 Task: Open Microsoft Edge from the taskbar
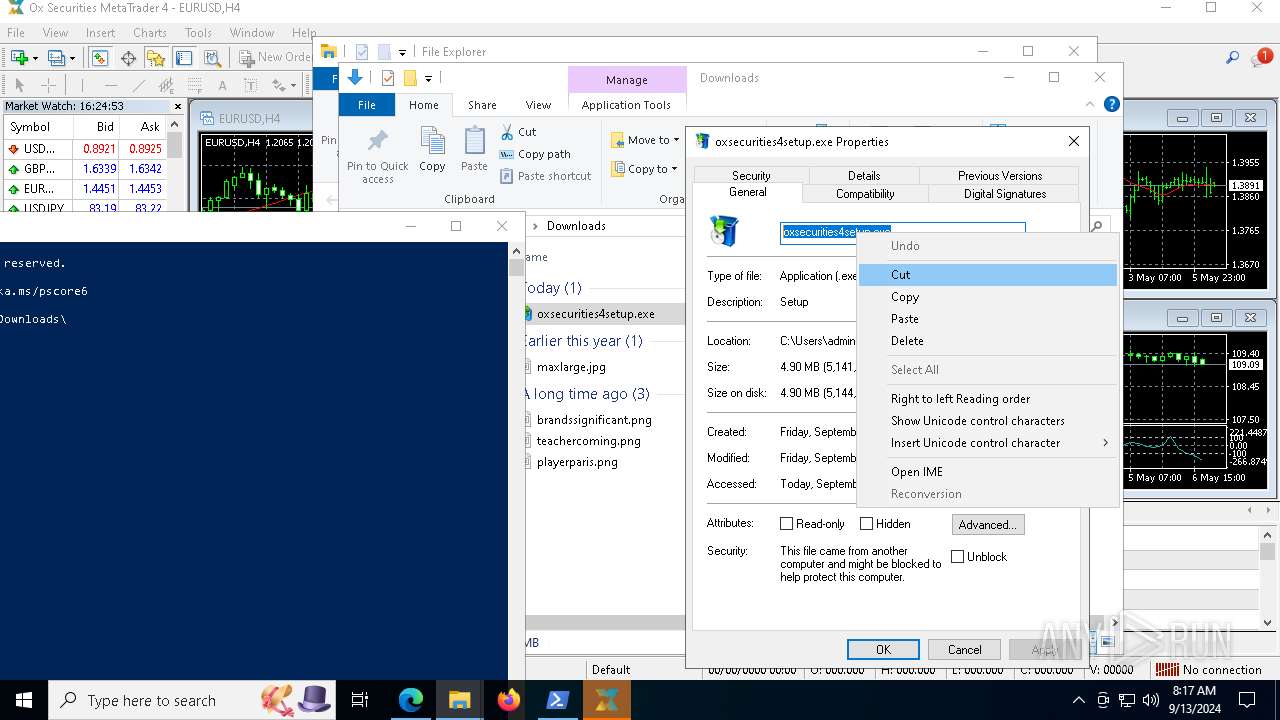coord(411,700)
